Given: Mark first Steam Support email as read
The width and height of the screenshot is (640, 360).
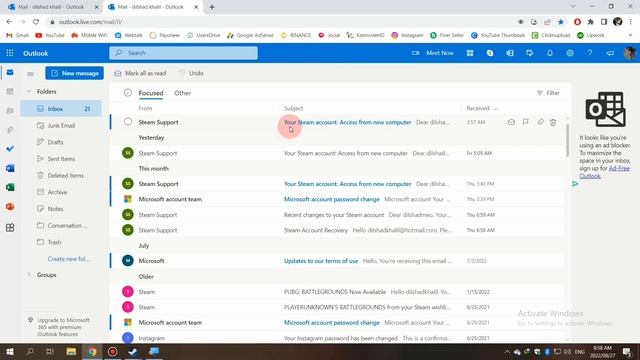Looking at the screenshot, I should pos(511,122).
